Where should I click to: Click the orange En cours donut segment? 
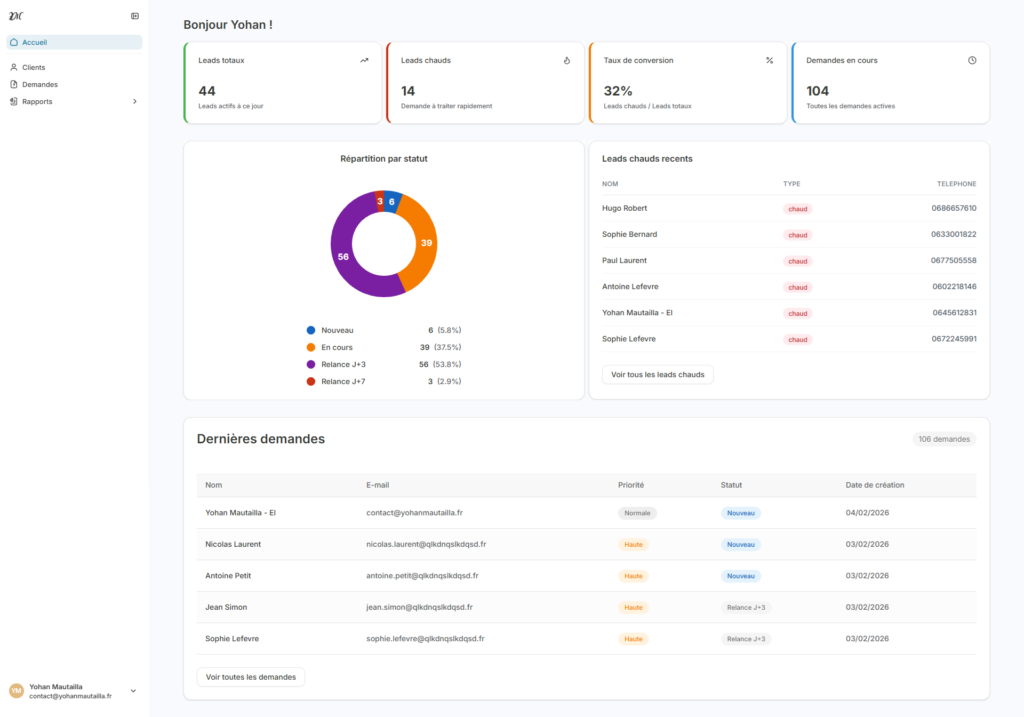click(422, 243)
